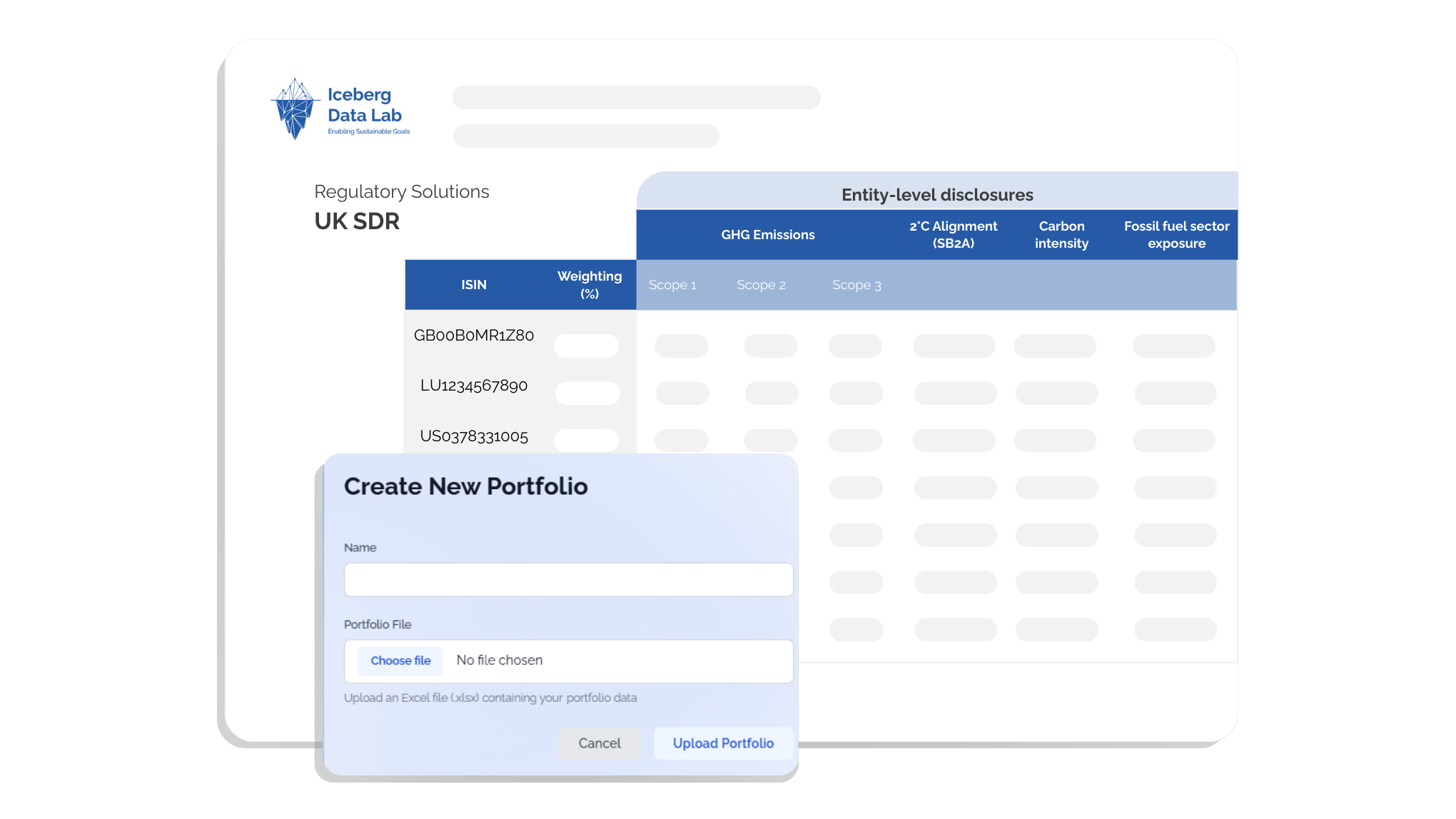Click ISIN row GB00B0MR1Z80
This screenshot has height=819, width=1456.
click(474, 336)
